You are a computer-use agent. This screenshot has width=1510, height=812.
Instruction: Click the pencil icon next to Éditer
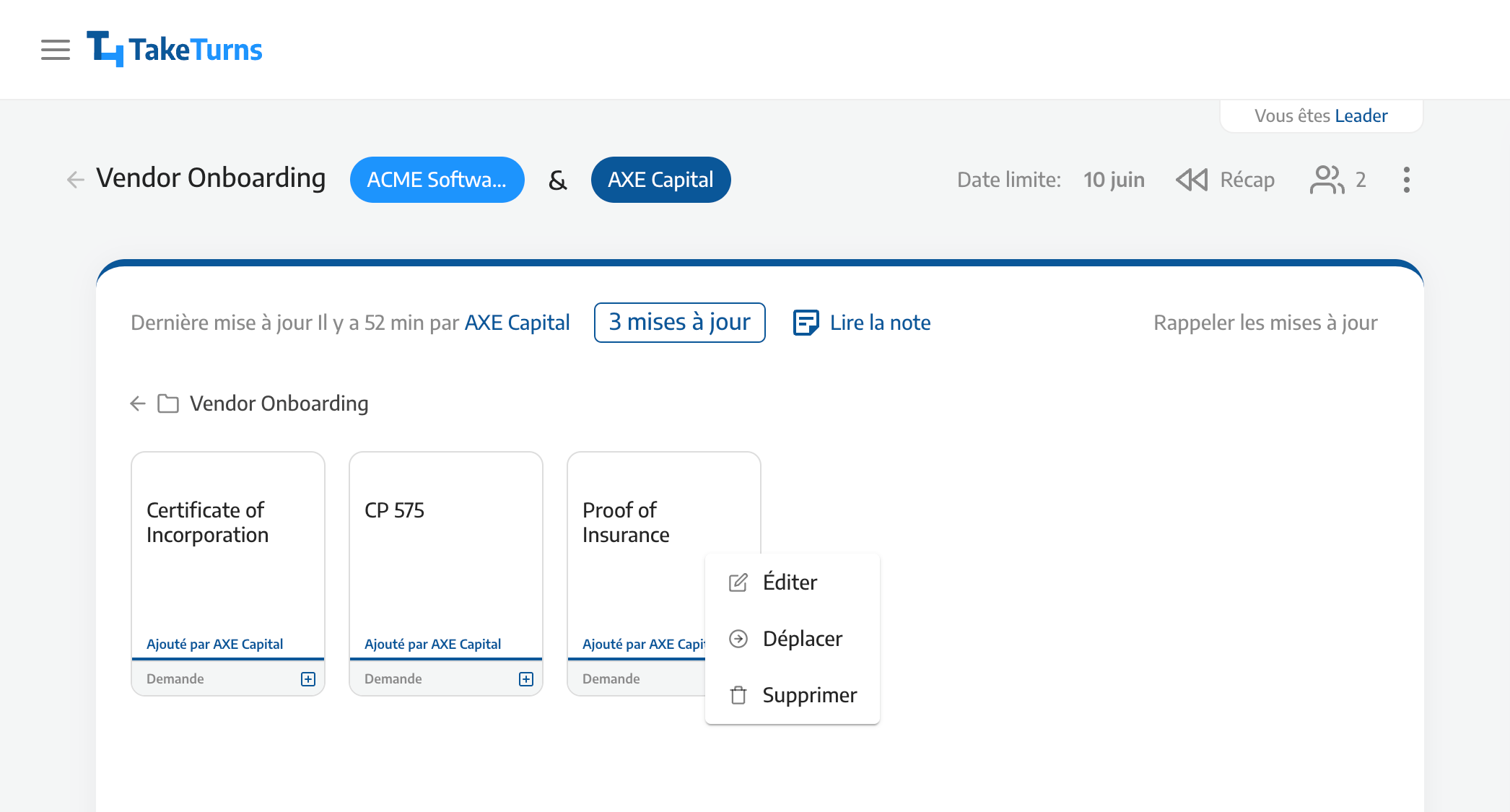coord(738,582)
